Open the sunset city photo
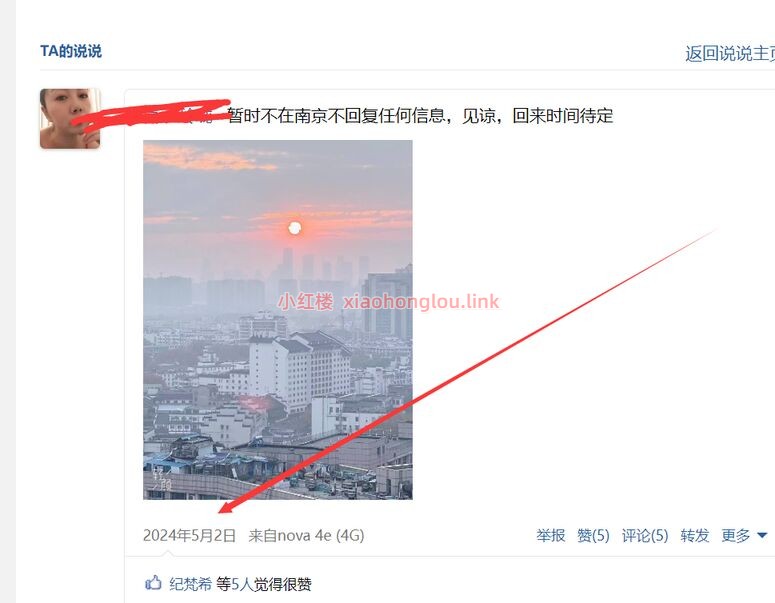The image size is (775, 603). tap(278, 320)
